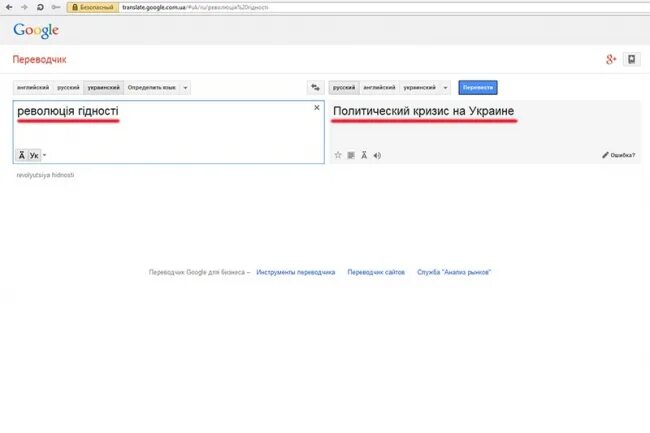Click the Ä romanization icon under the translation
650x433 pixels.
tap(364, 155)
